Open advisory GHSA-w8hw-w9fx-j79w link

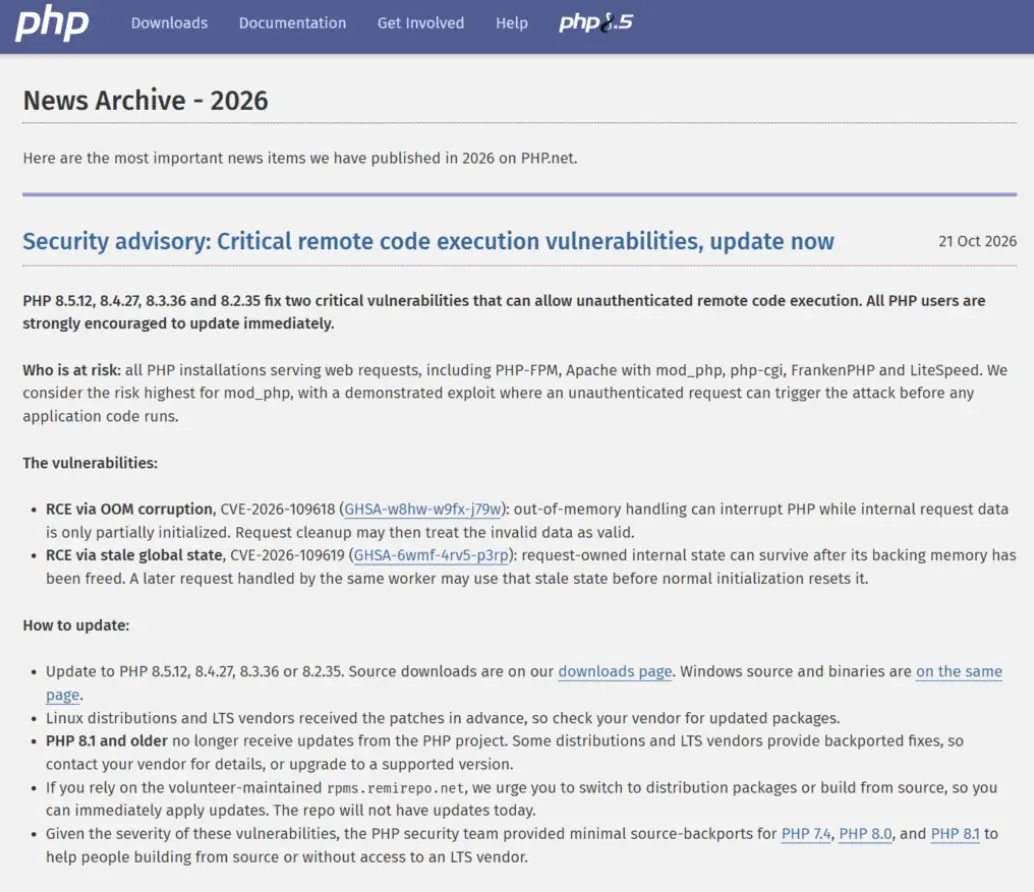click(423, 509)
